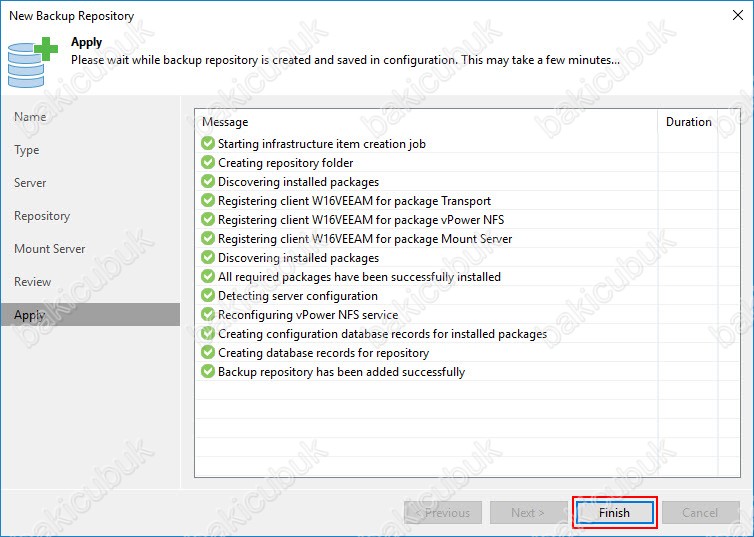Click check icon beside Creating configuration database records
This screenshot has height=537, width=754.
[208, 333]
